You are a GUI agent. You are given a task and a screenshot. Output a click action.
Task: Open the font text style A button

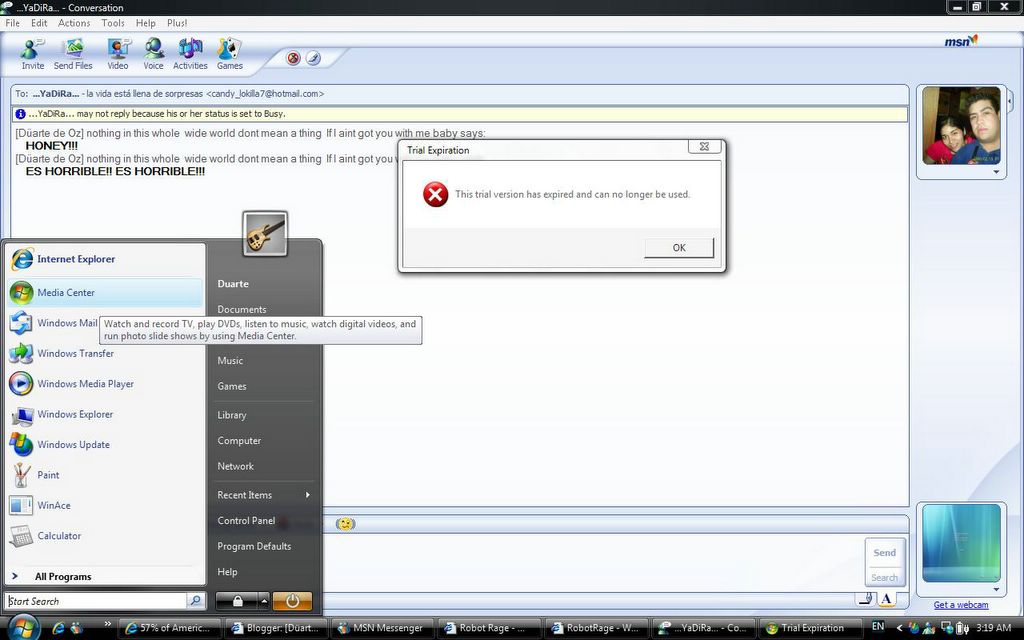[886, 599]
